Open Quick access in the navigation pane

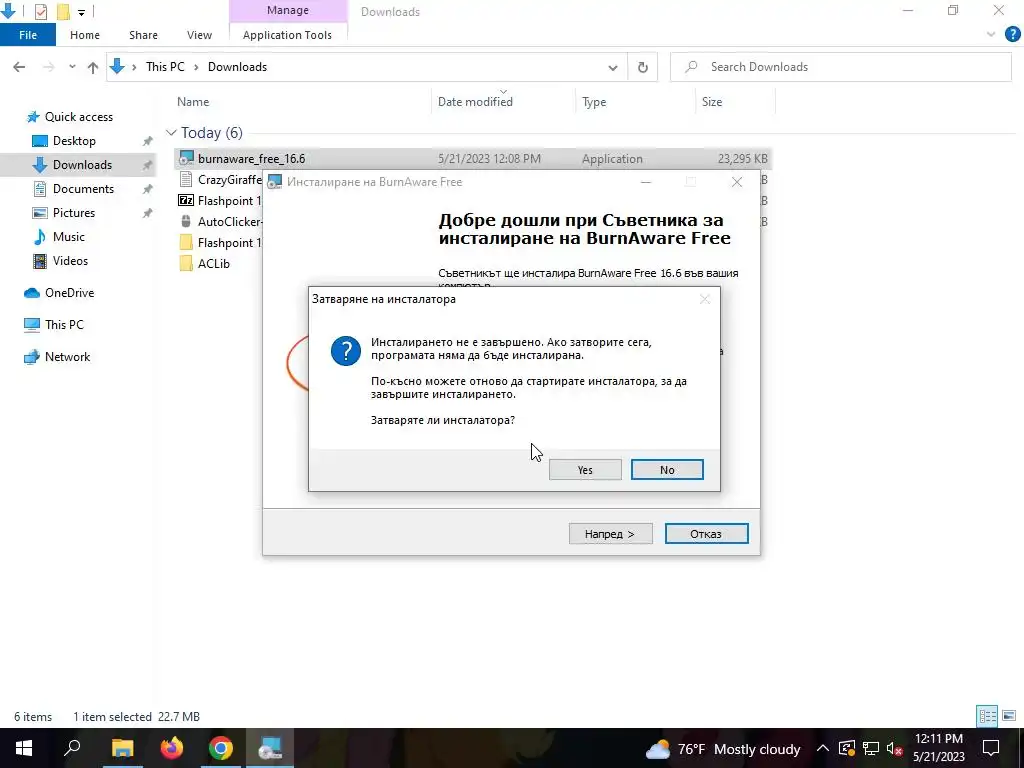pyautogui.click(x=78, y=117)
